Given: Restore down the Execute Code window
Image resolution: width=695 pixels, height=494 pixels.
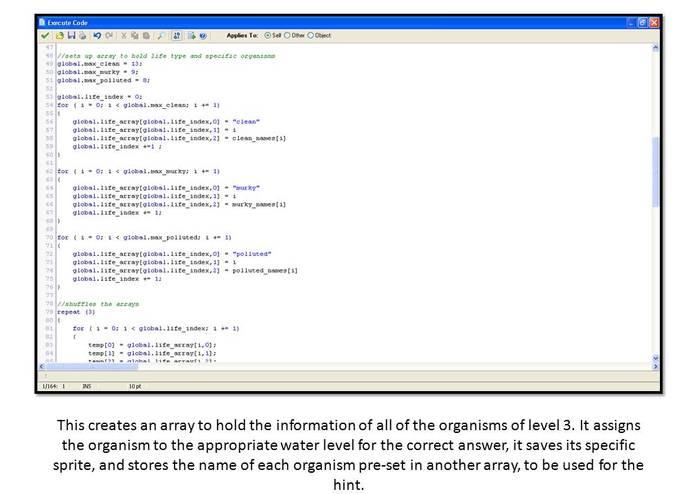Looking at the screenshot, I should [x=642, y=23].
